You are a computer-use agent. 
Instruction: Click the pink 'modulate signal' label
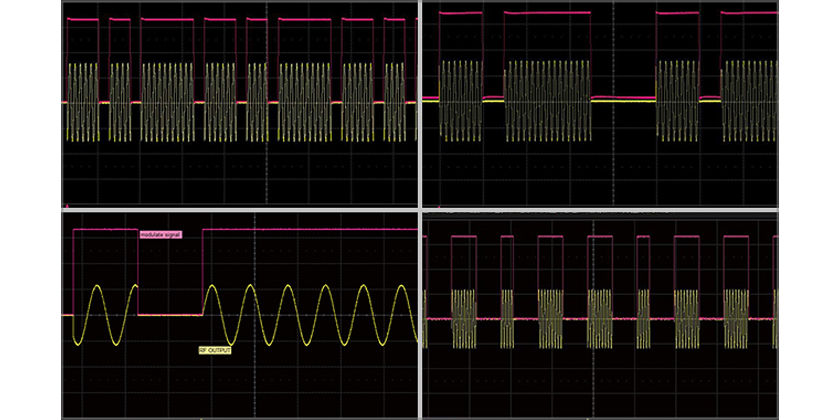(161, 234)
